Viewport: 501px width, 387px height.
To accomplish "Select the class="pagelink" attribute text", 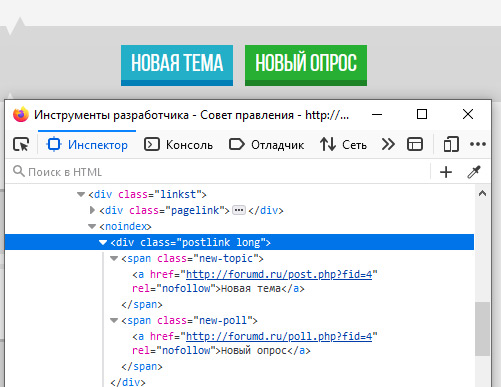I will pyautogui.click(x=177, y=210).
